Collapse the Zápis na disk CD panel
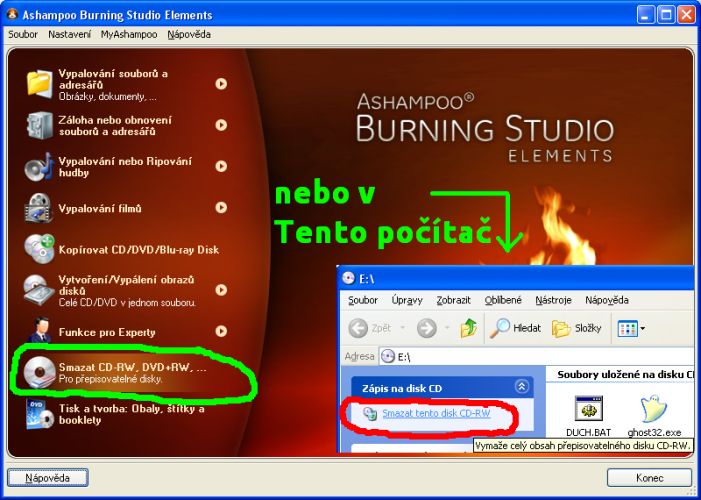 521,387
